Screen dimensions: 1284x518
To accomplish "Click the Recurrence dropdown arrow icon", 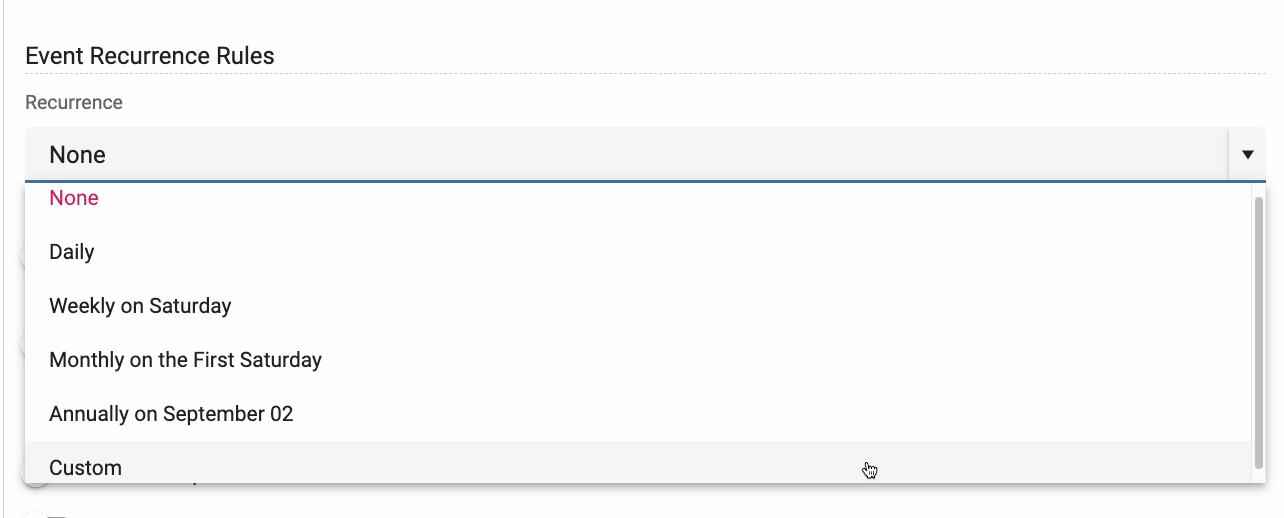I will point(1247,155).
